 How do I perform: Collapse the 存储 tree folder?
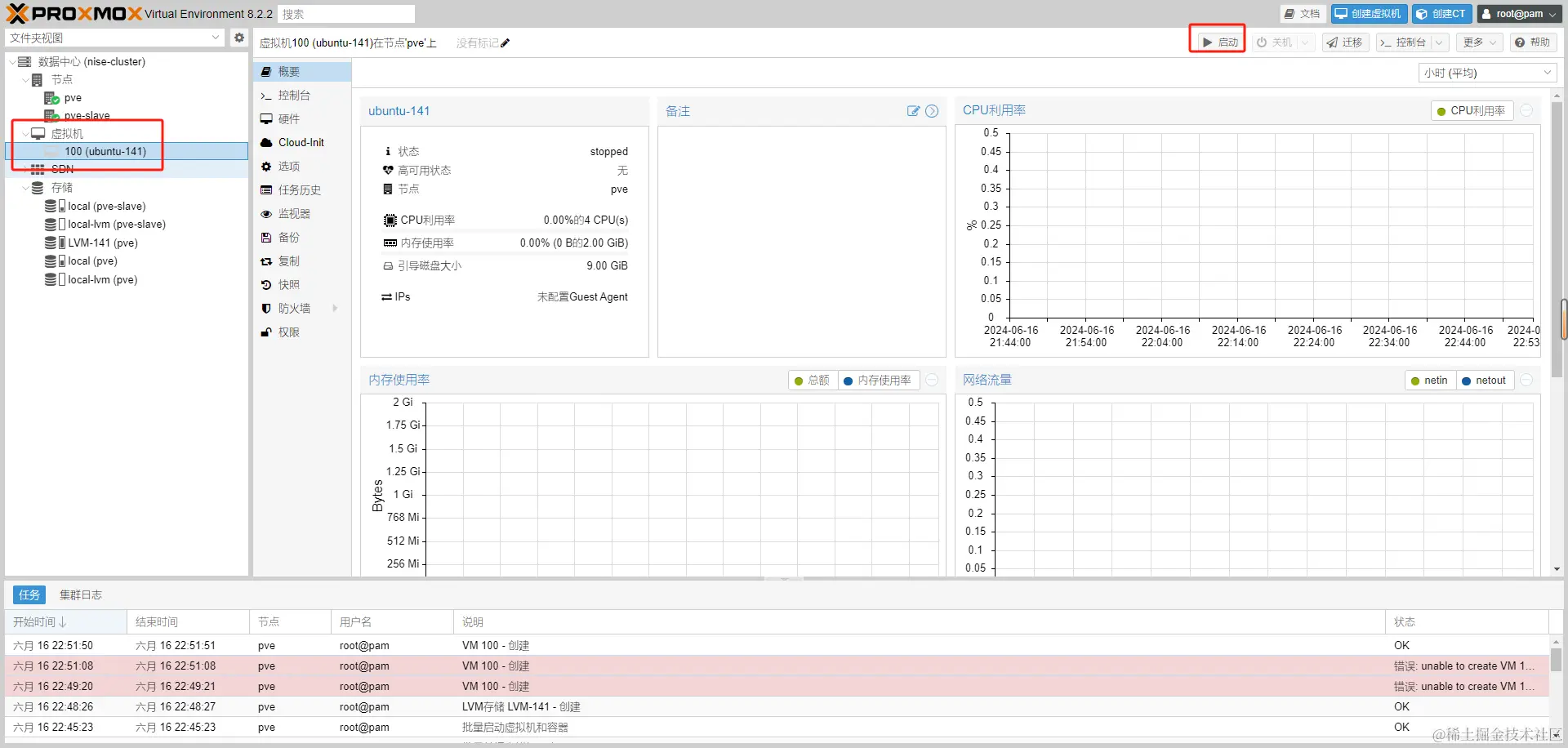click(x=25, y=188)
